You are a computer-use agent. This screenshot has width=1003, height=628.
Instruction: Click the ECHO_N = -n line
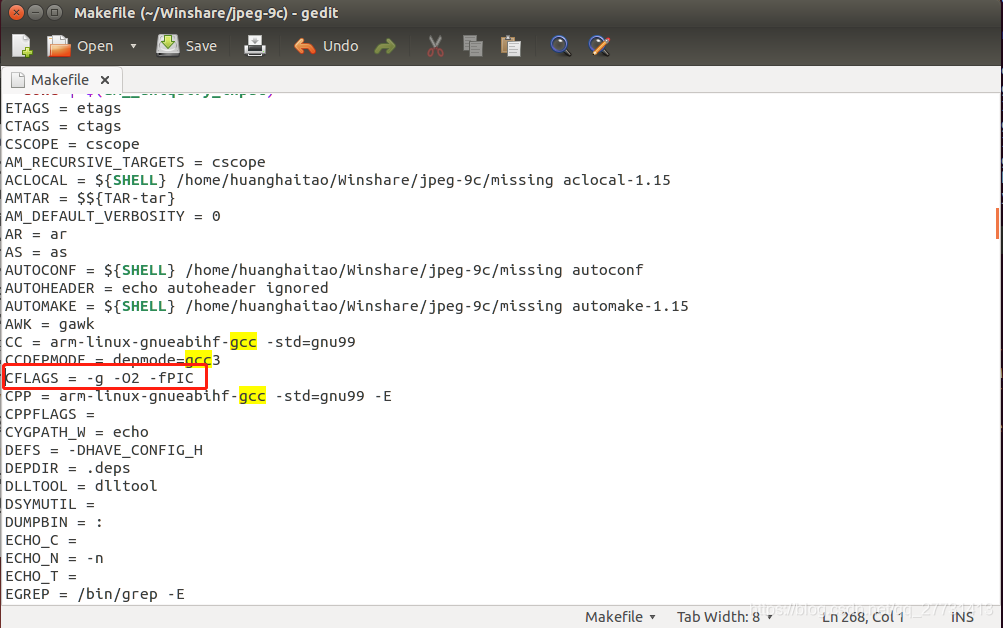pos(54,558)
